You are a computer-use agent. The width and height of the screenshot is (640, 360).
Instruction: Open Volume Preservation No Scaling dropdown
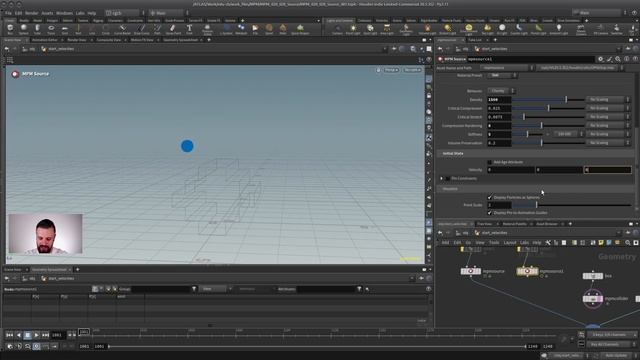608,143
